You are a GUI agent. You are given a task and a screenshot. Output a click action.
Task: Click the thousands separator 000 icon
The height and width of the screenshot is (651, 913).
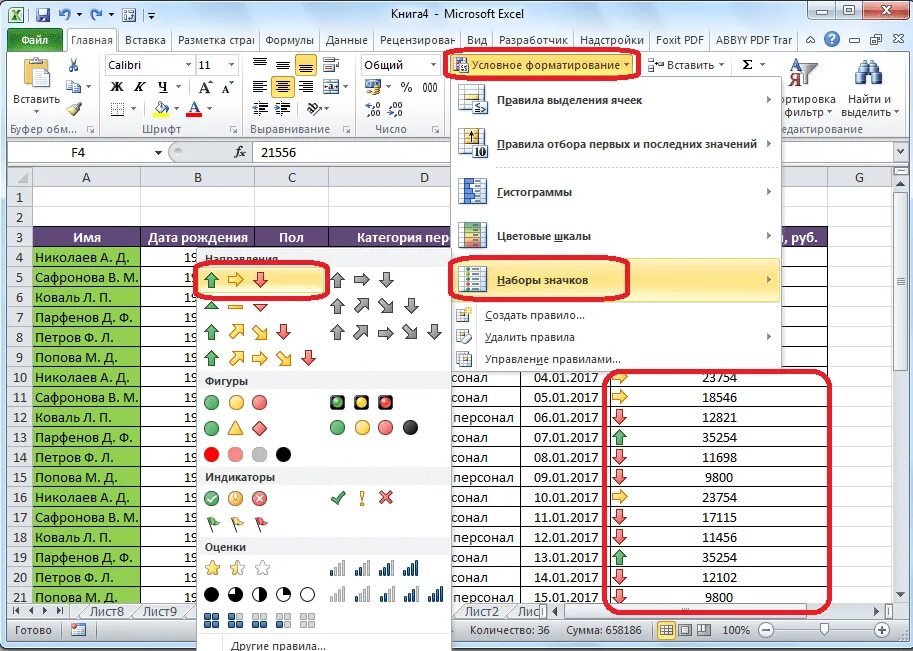[430, 87]
